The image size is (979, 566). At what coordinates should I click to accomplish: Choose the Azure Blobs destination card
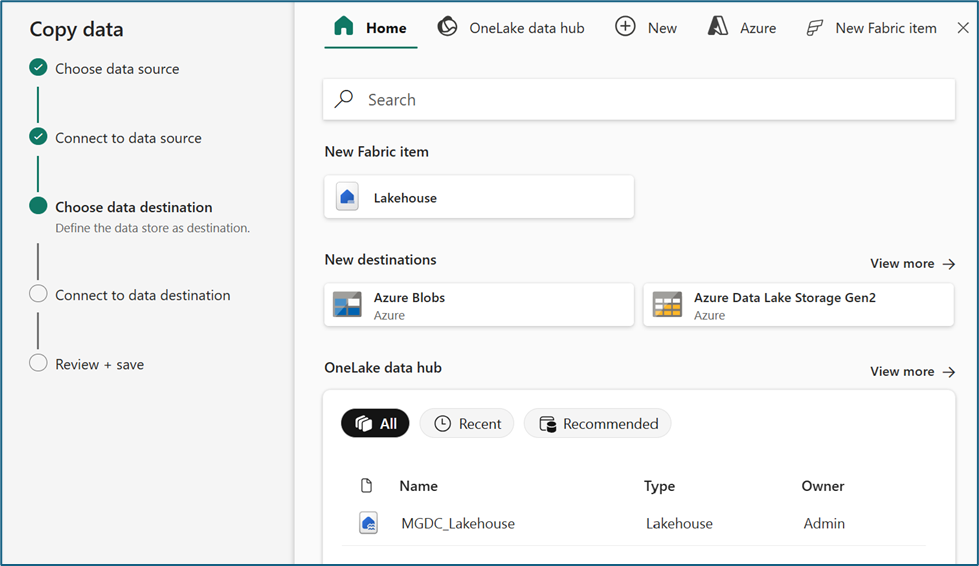click(479, 305)
